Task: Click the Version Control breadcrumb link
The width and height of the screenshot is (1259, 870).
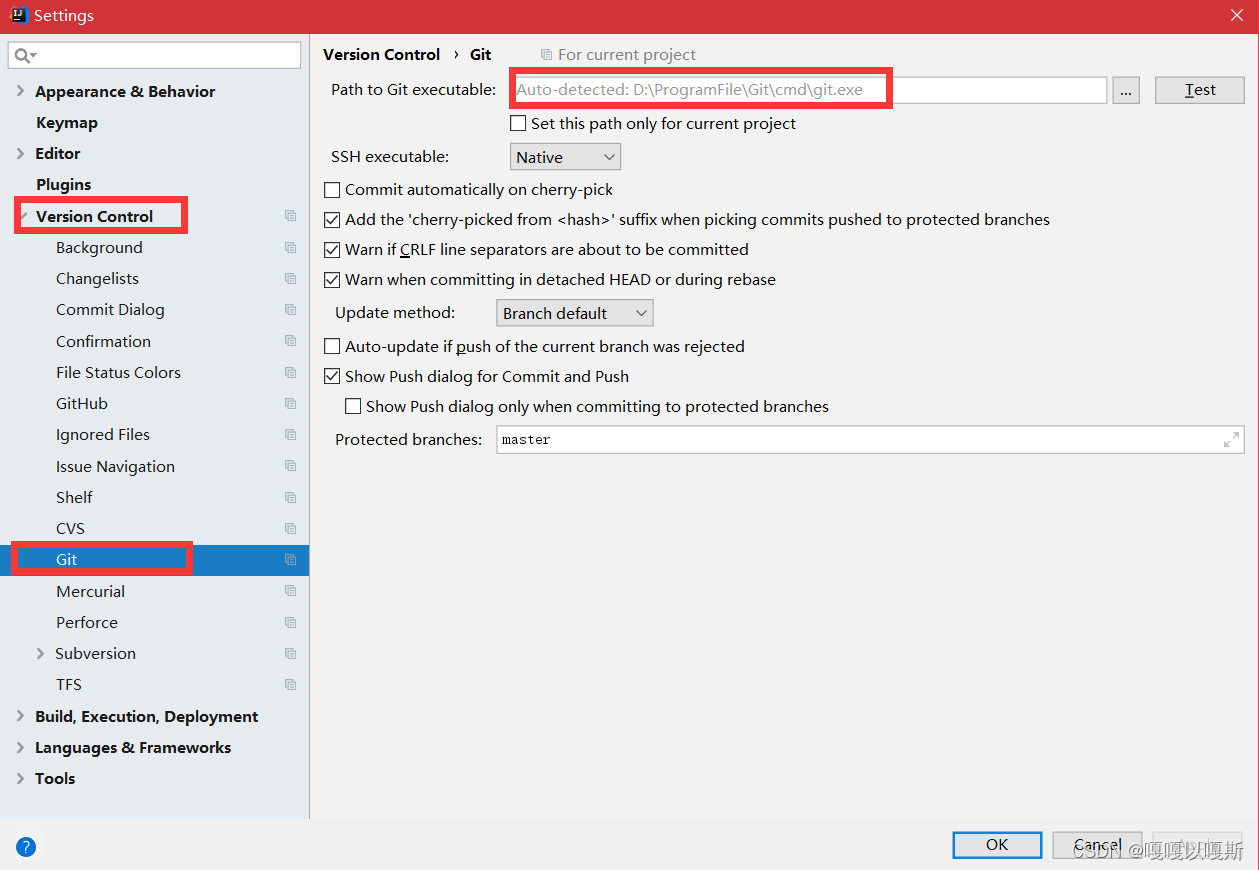Action: [x=382, y=54]
